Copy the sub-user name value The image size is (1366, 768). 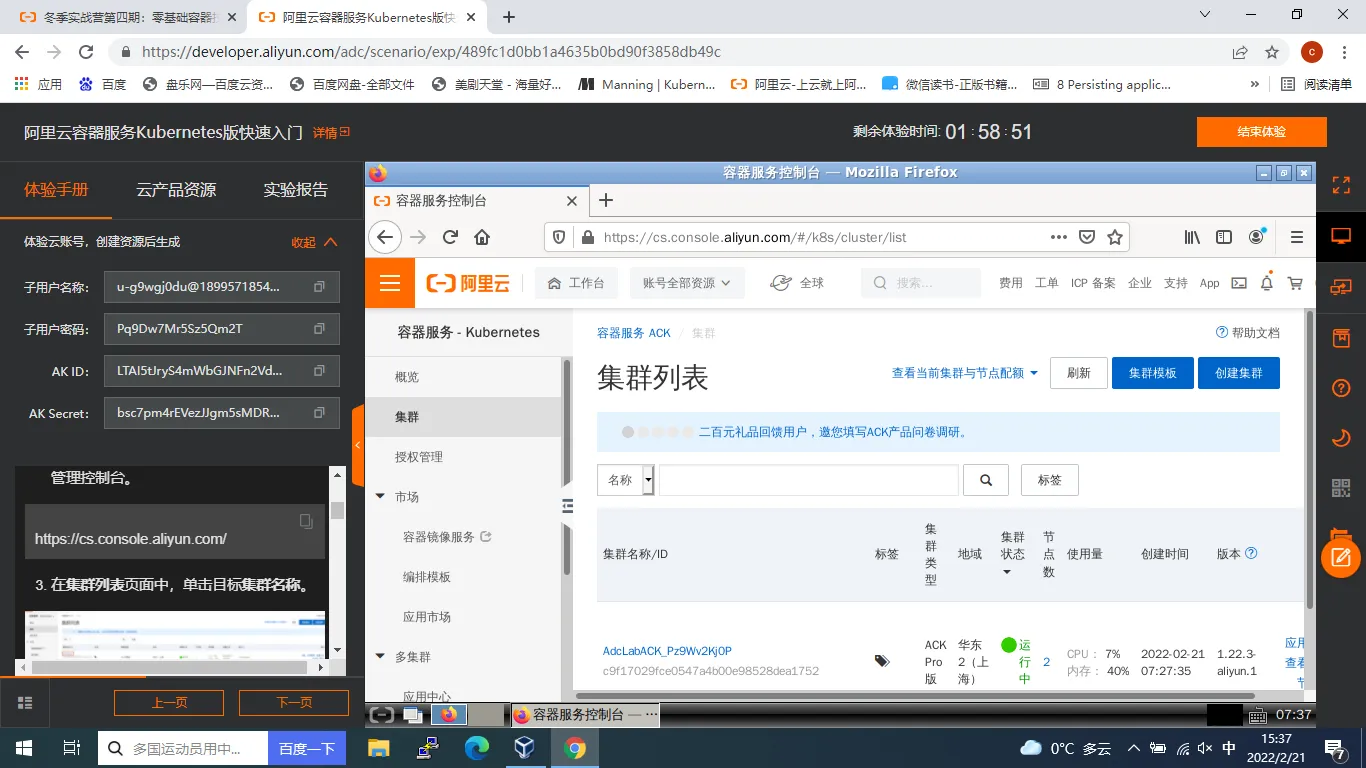point(319,287)
